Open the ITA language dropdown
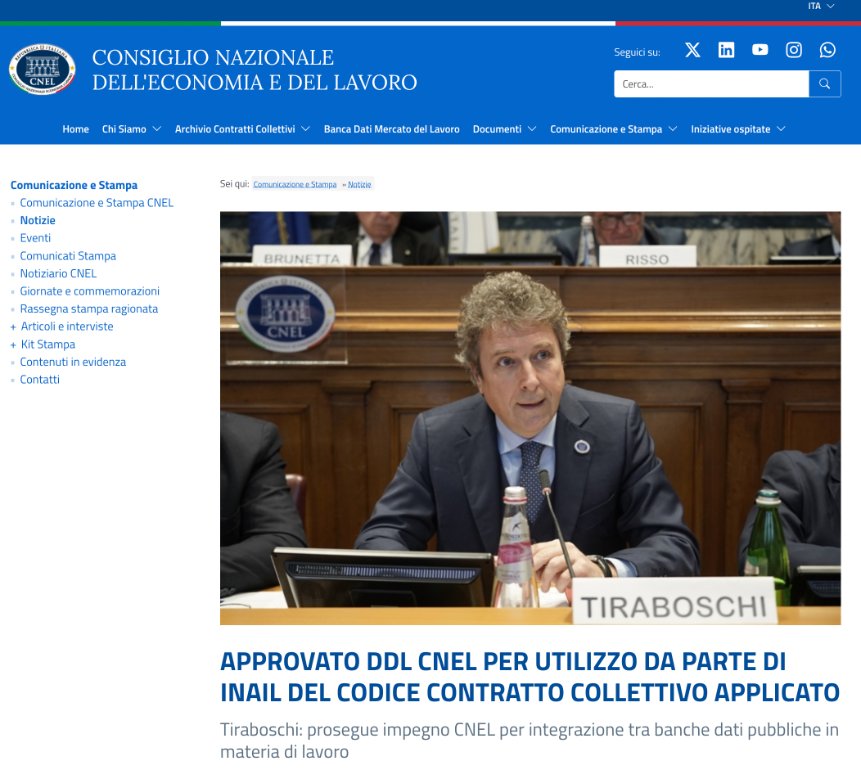 tap(821, 6)
